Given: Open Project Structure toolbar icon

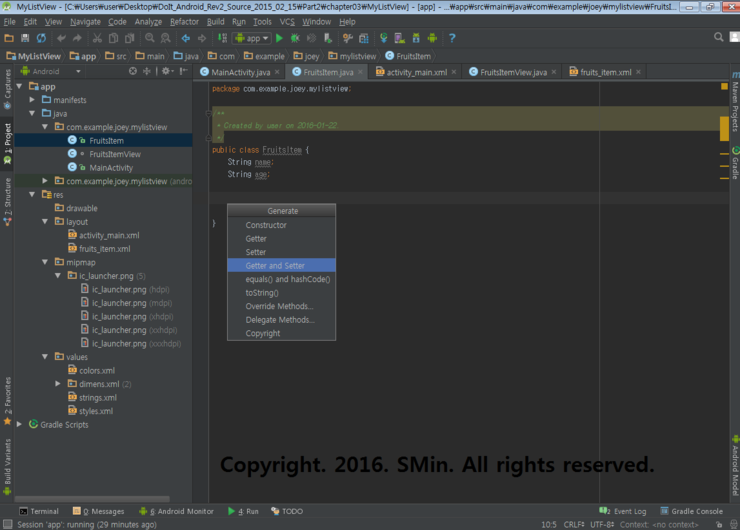Looking at the screenshot, I should [363, 38].
